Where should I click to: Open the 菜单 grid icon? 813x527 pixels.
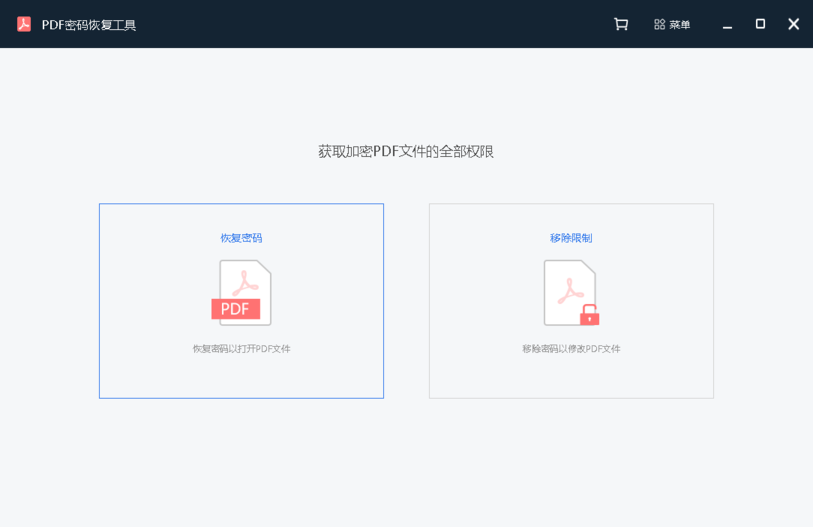click(x=659, y=24)
